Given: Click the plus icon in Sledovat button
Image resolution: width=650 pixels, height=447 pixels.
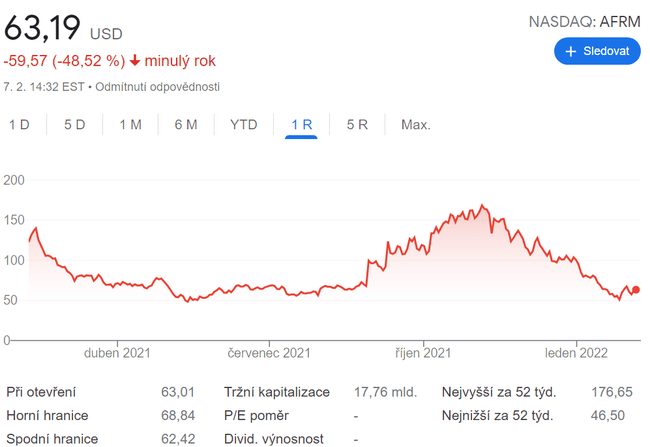Looking at the screenshot, I should (571, 51).
